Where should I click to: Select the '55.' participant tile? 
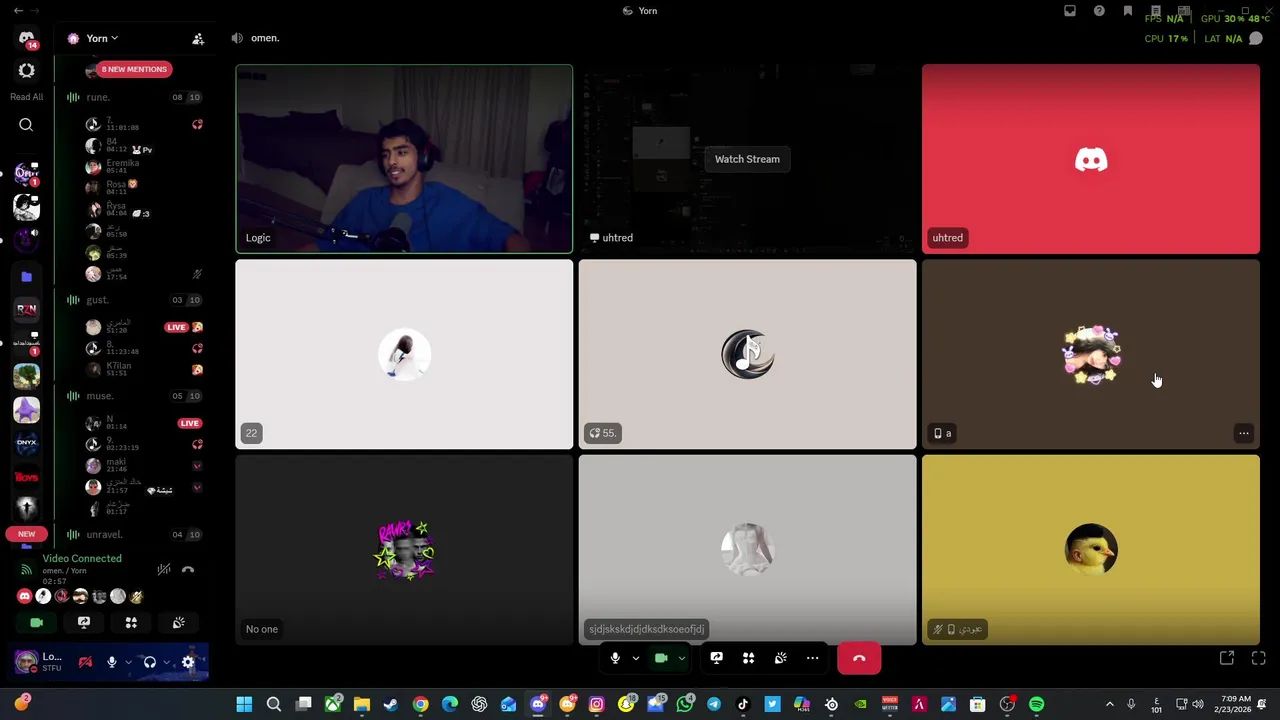747,355
